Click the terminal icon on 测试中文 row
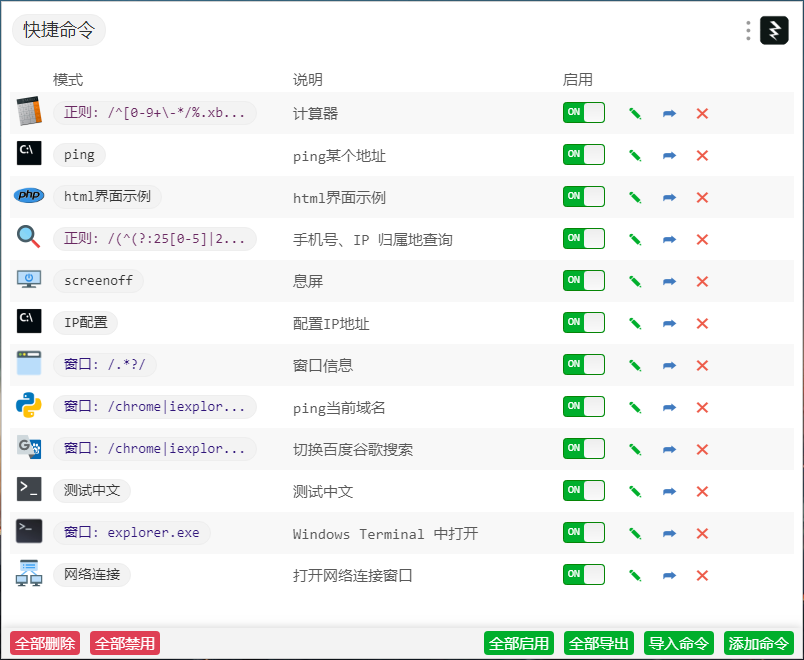Image resolution: width=804 pixels, height=660 pixels. 28,490
